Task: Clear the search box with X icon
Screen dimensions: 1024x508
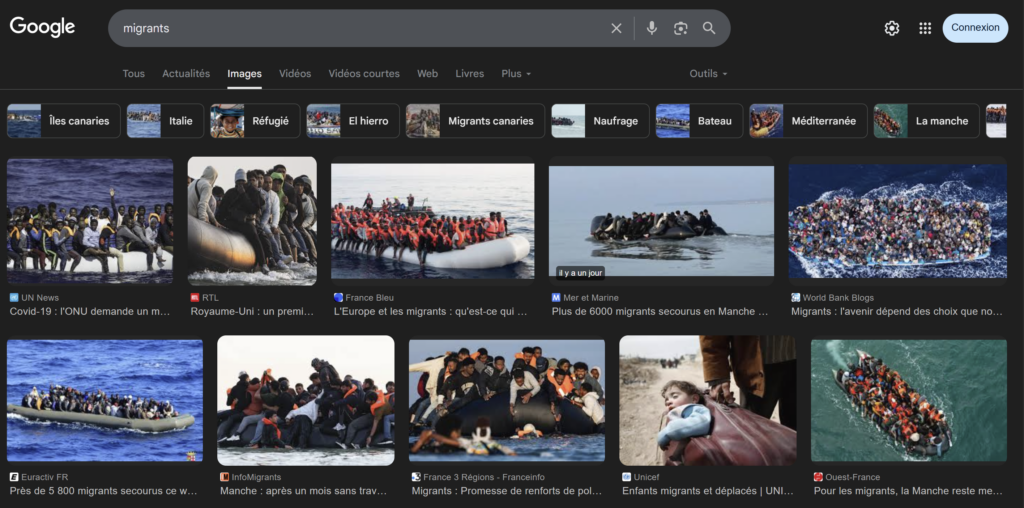Action: 616,28
